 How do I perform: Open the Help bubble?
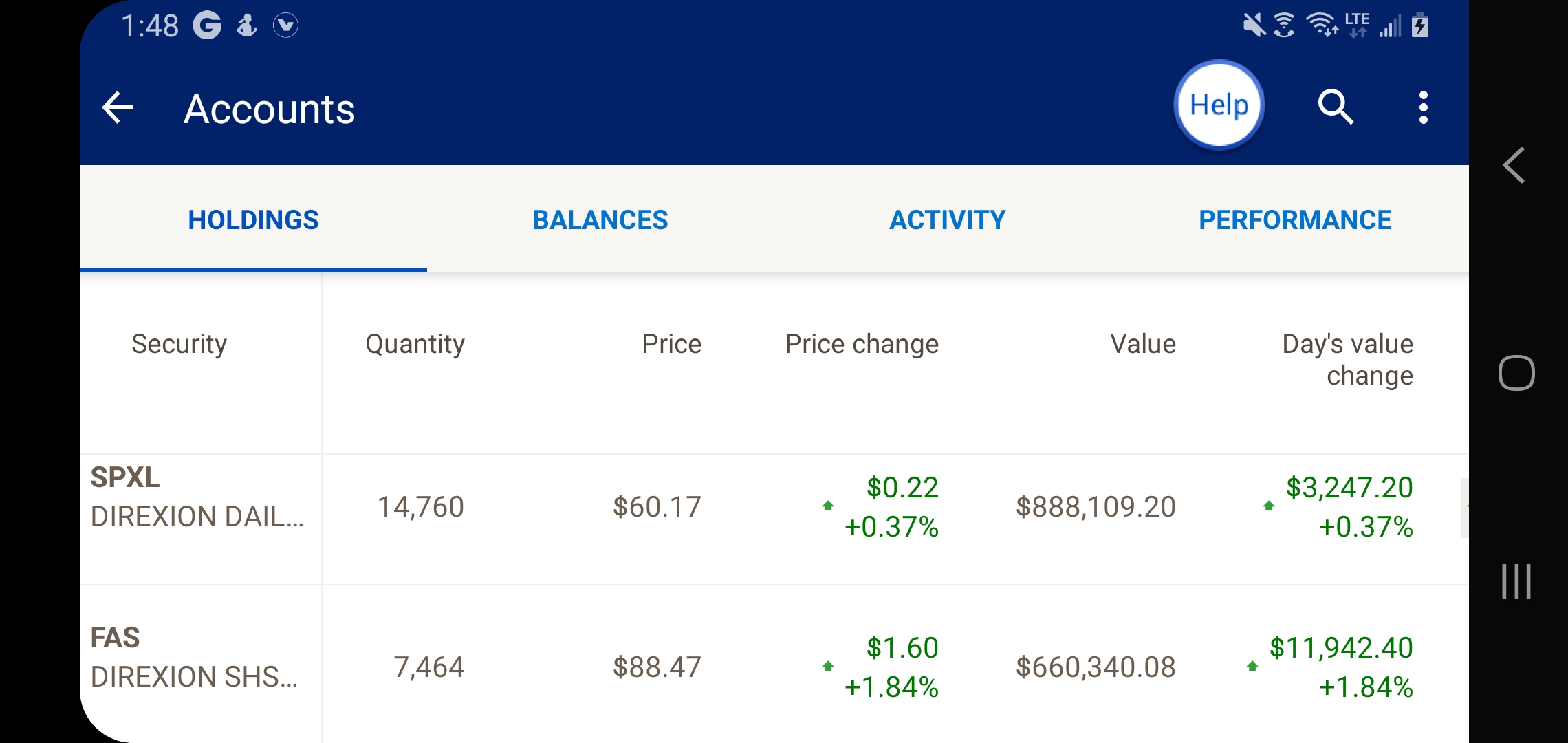pyautogui.click(x=1219, y=105)
